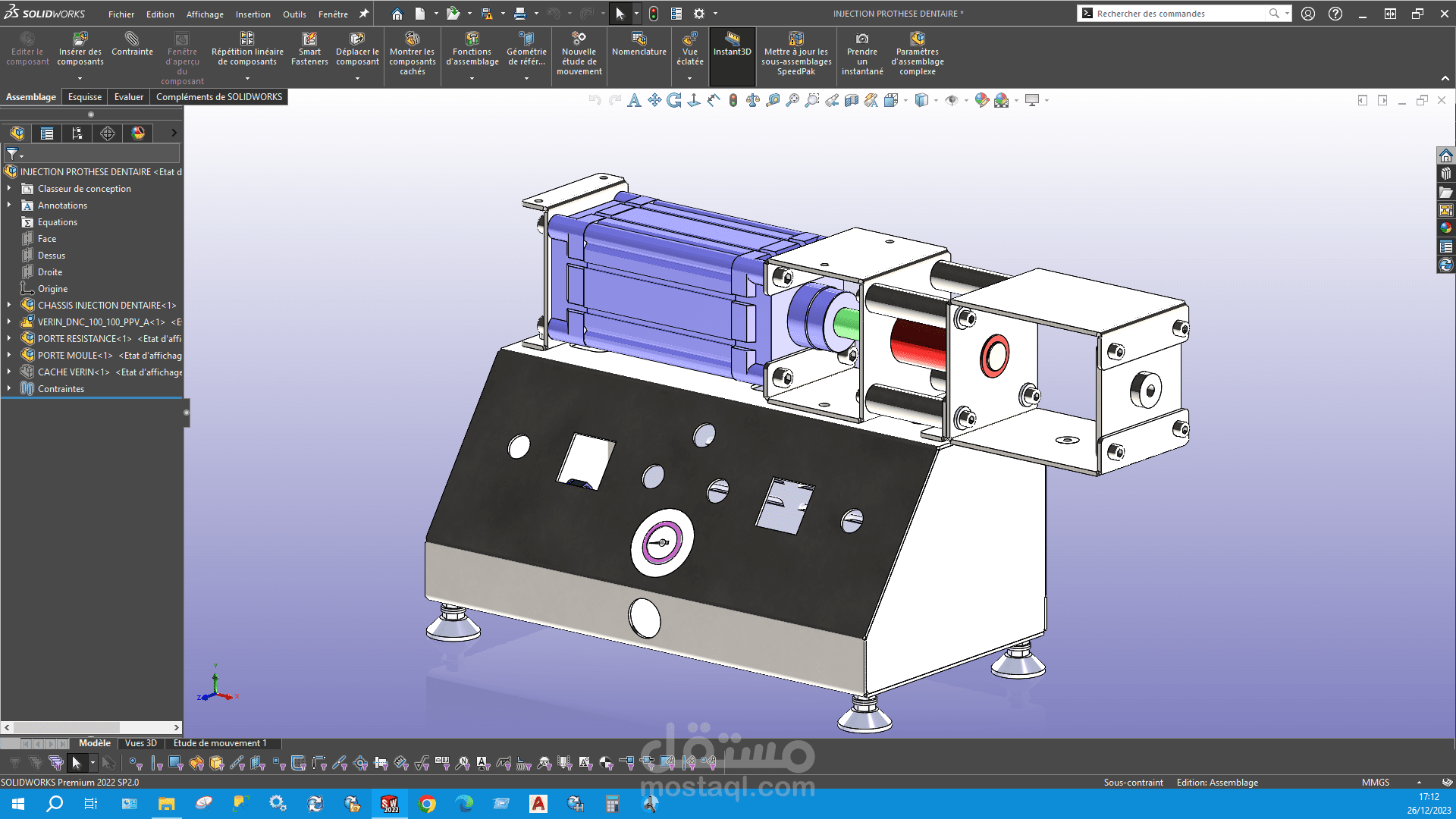Click Montrer les composants cachés
This screenshot has width=1456, height=819.
point(413,54)
